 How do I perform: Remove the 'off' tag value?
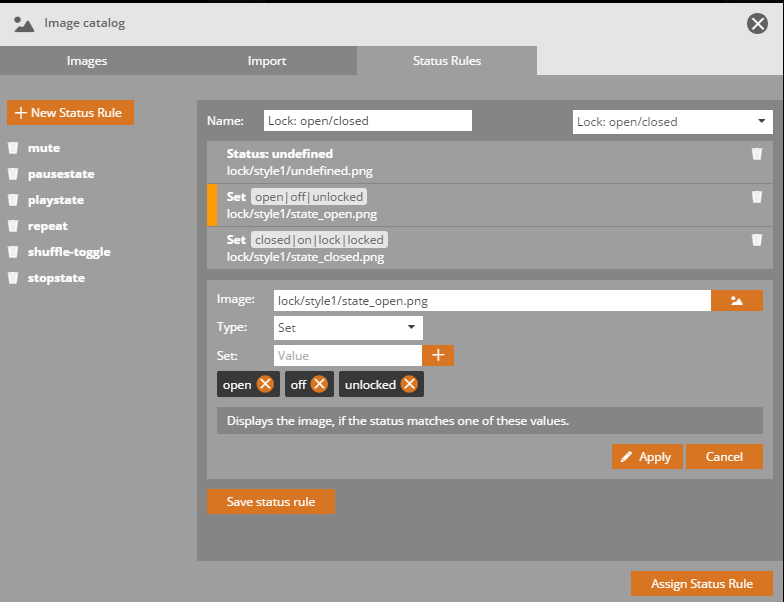tap(319, 385)
